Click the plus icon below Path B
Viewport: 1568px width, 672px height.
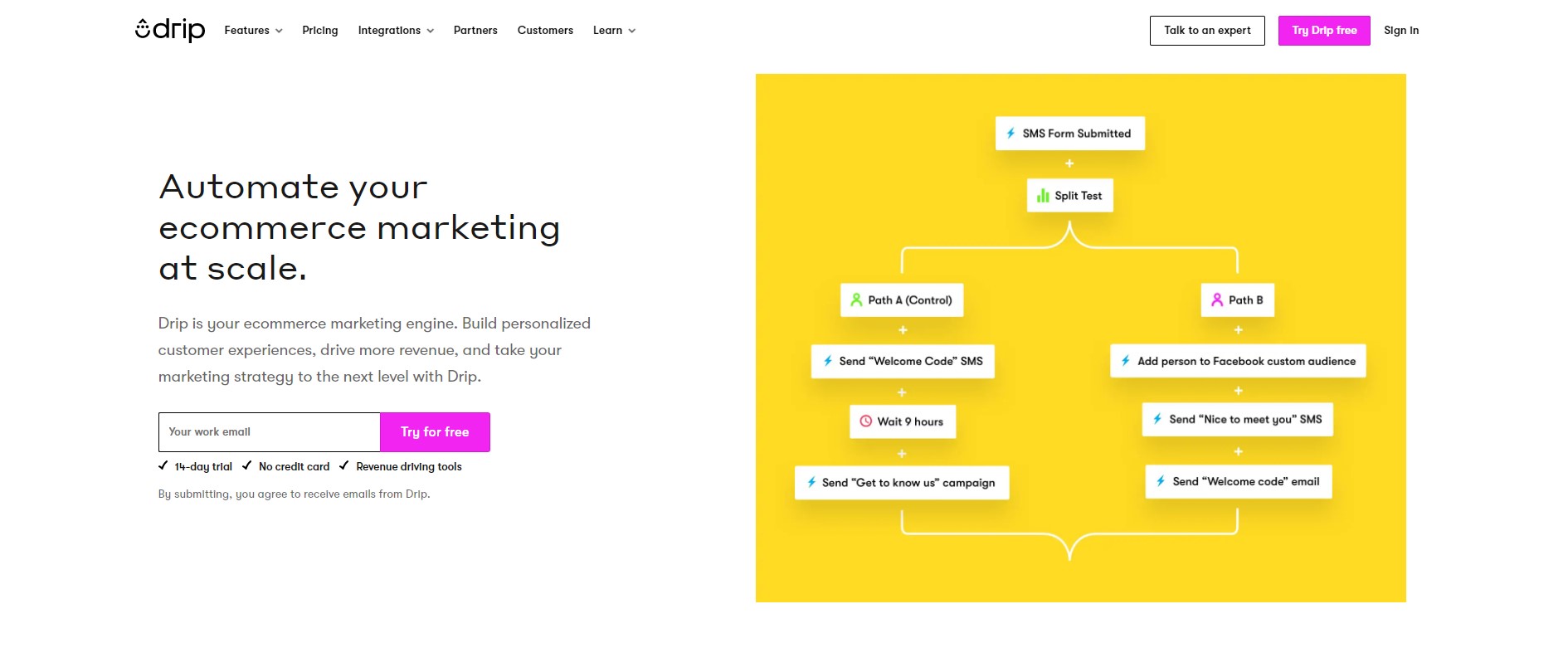coord(1238,330)
